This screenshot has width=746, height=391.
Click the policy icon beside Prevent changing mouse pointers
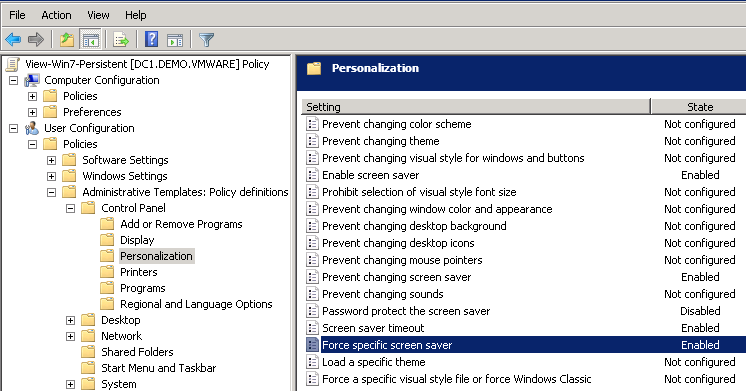(312, 260)
